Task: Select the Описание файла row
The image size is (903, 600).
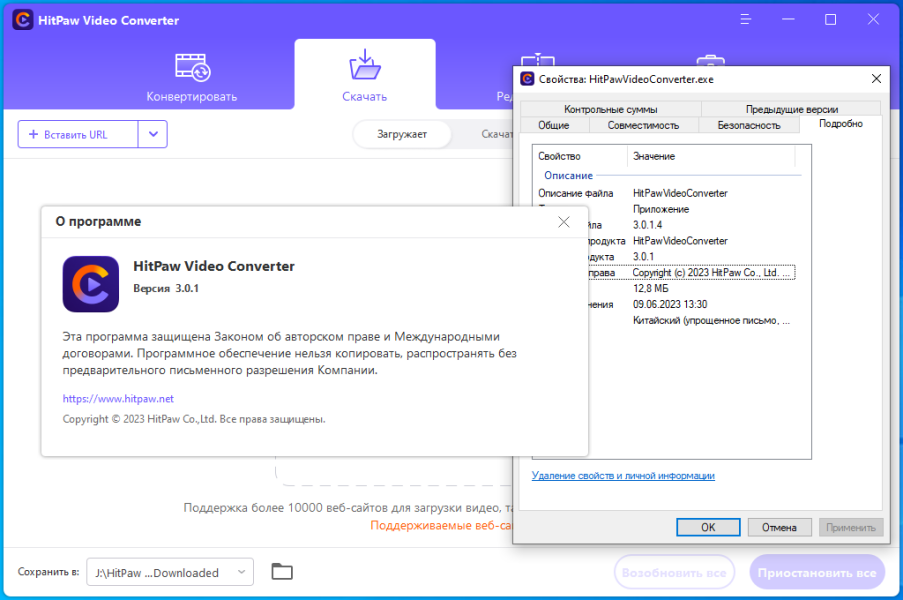Action: pyautogui.click(x=665, y=193)
